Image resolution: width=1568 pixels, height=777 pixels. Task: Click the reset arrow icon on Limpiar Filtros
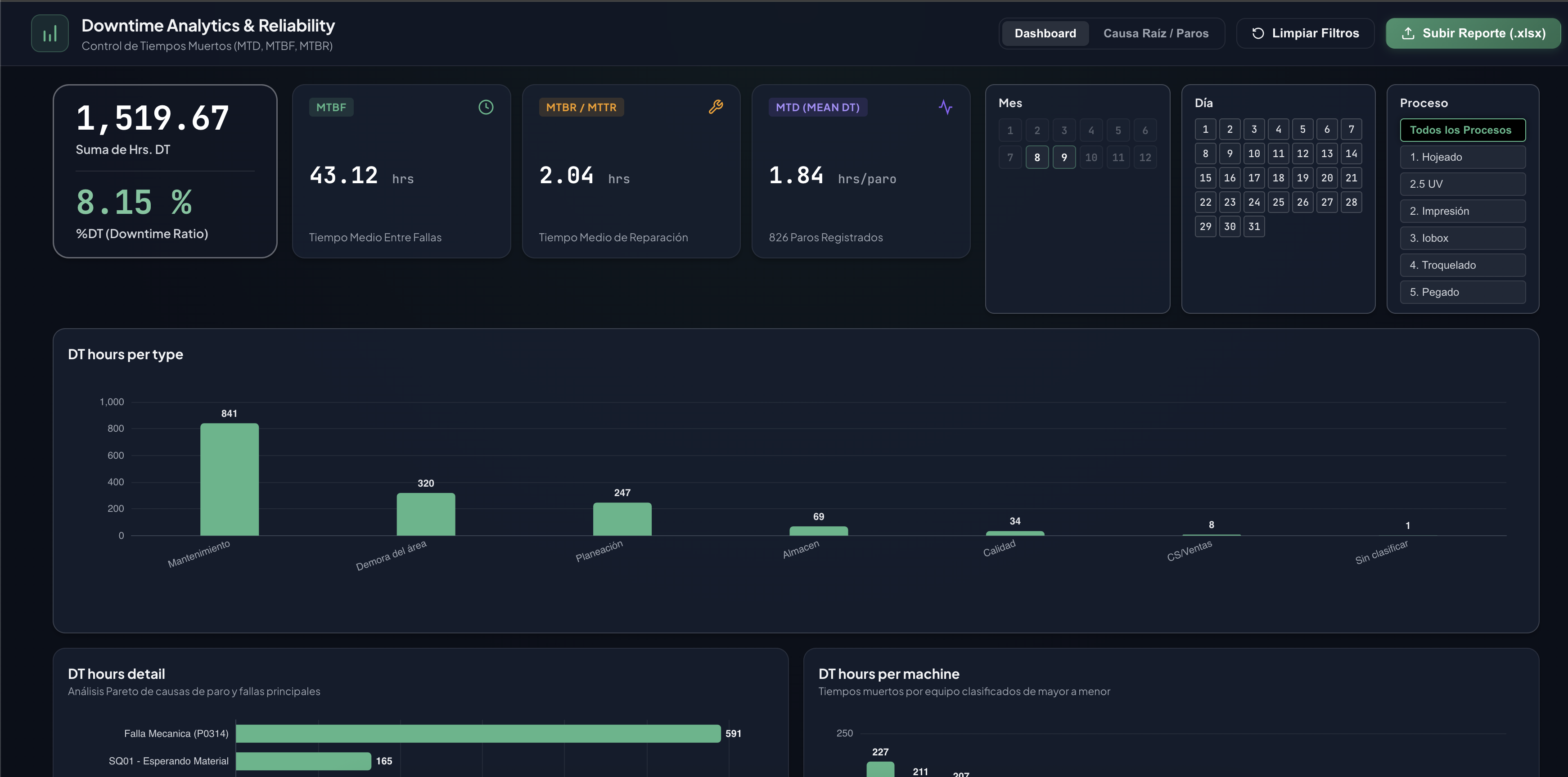coord(1258,33)
